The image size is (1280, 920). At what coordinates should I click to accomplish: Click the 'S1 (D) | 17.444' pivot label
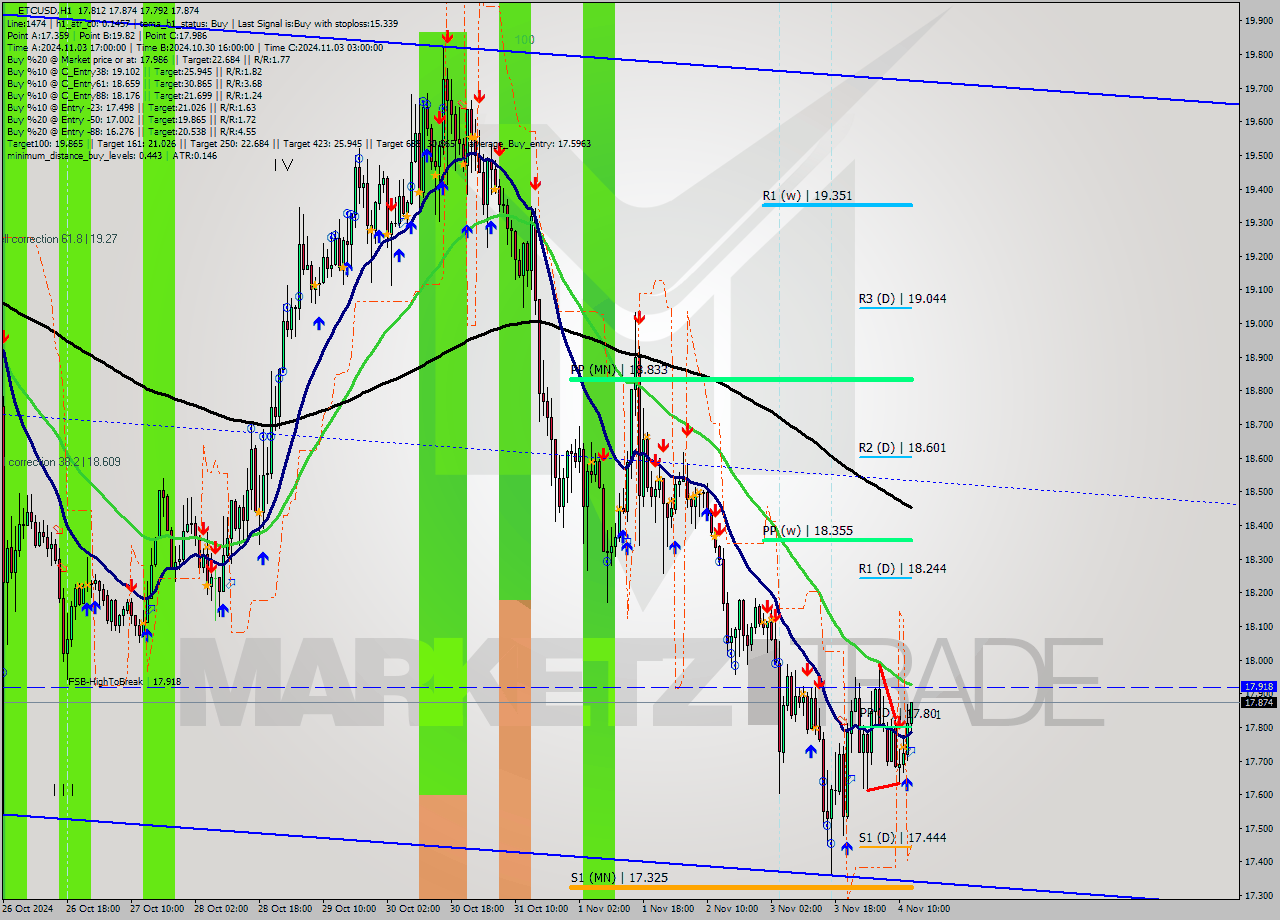coord(902,837)
